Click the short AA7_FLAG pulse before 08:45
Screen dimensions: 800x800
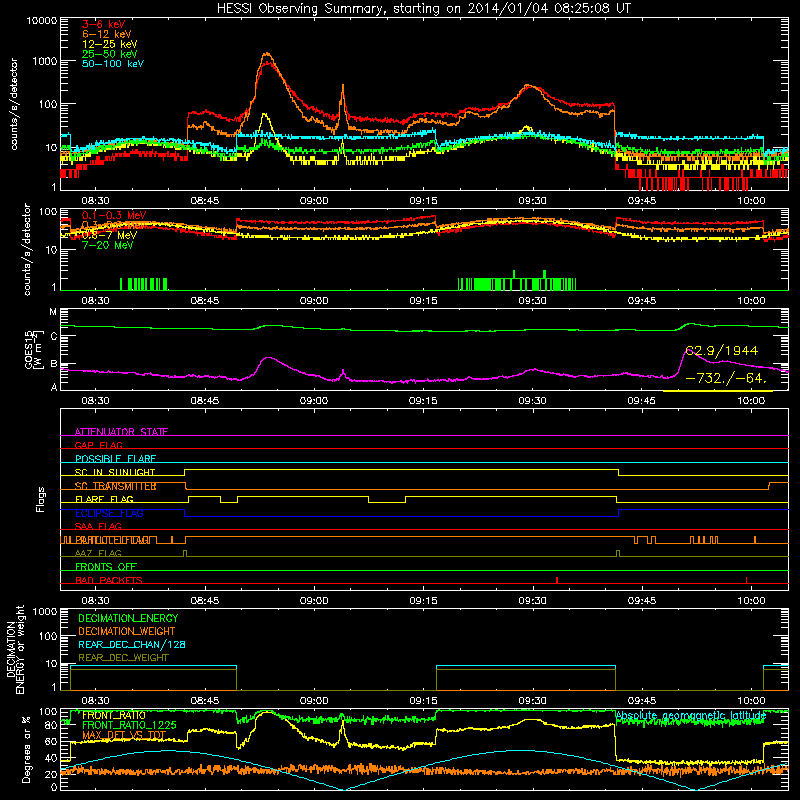coord(185,553)
